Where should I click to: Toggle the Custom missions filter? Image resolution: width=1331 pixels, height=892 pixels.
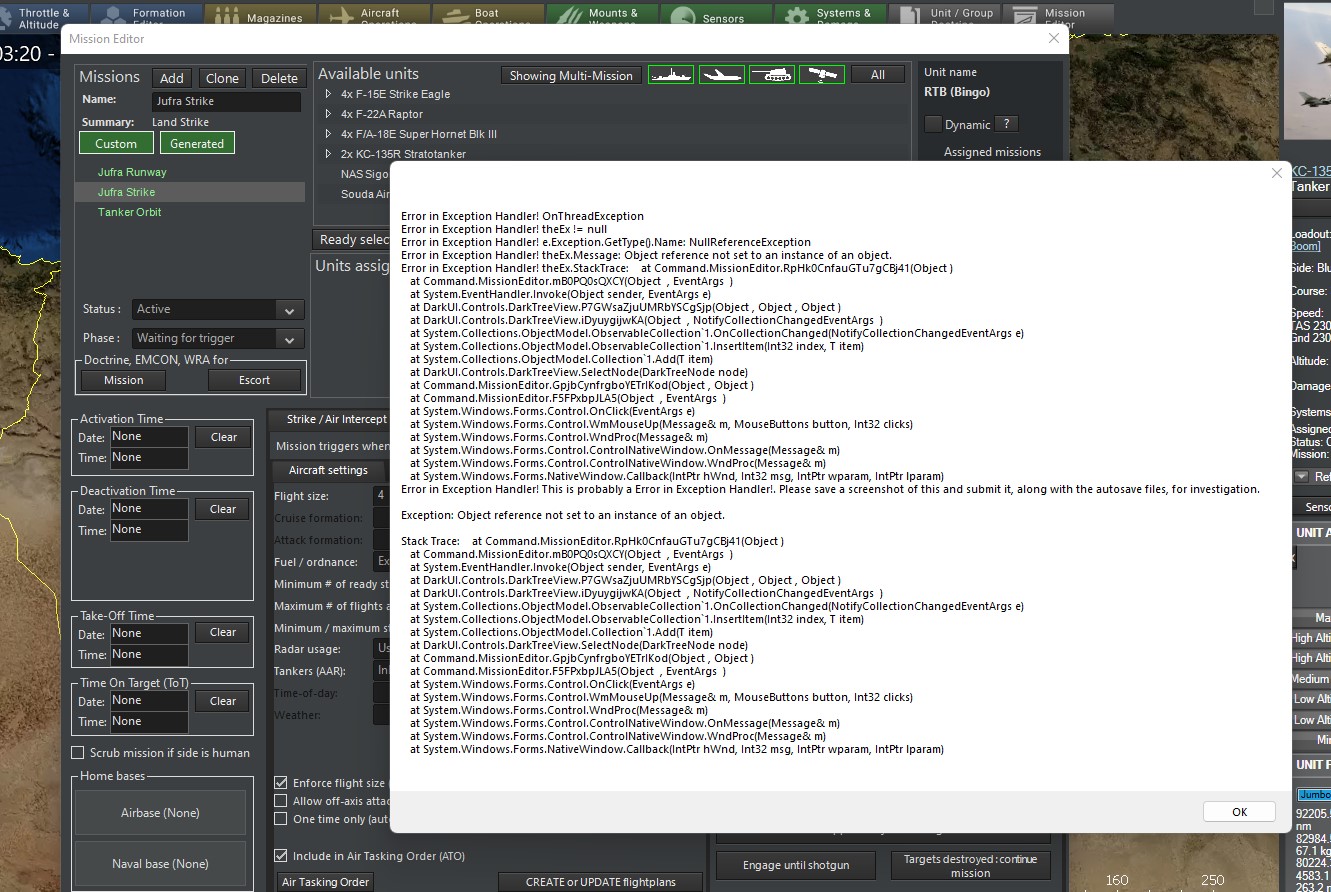pos(116,143)
